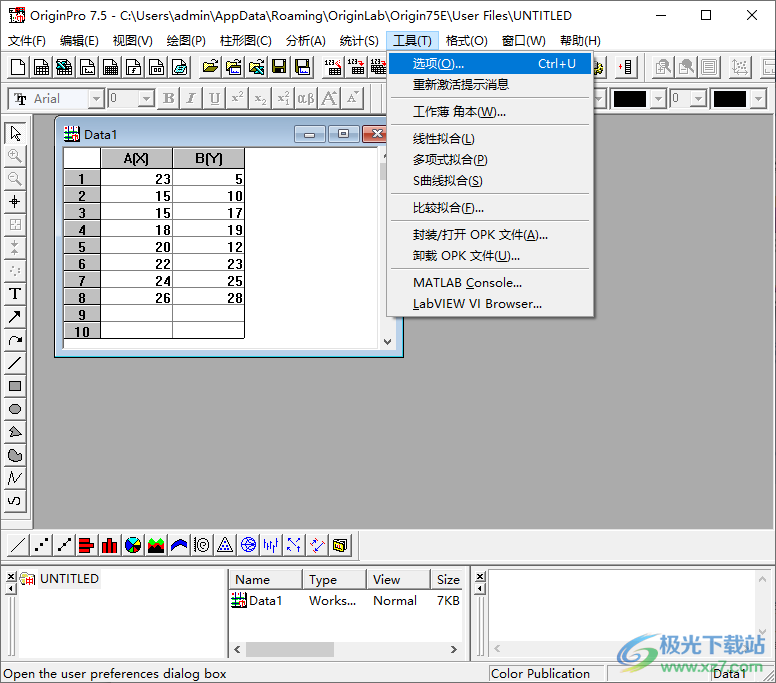Plot data as Scatter graph
The width and height of the screenshot is (776, 683).
(x=41, y=545)
